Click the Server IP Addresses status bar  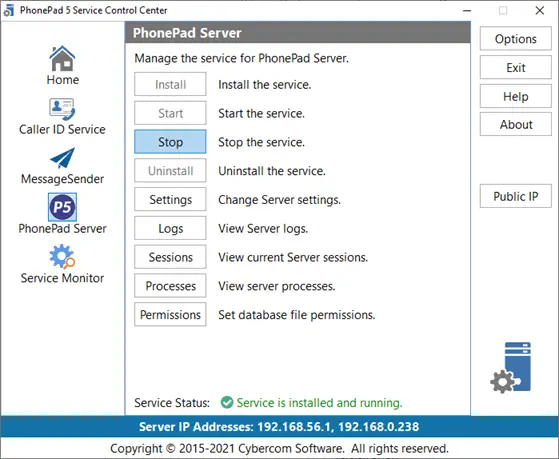click(x=280, y=427)
